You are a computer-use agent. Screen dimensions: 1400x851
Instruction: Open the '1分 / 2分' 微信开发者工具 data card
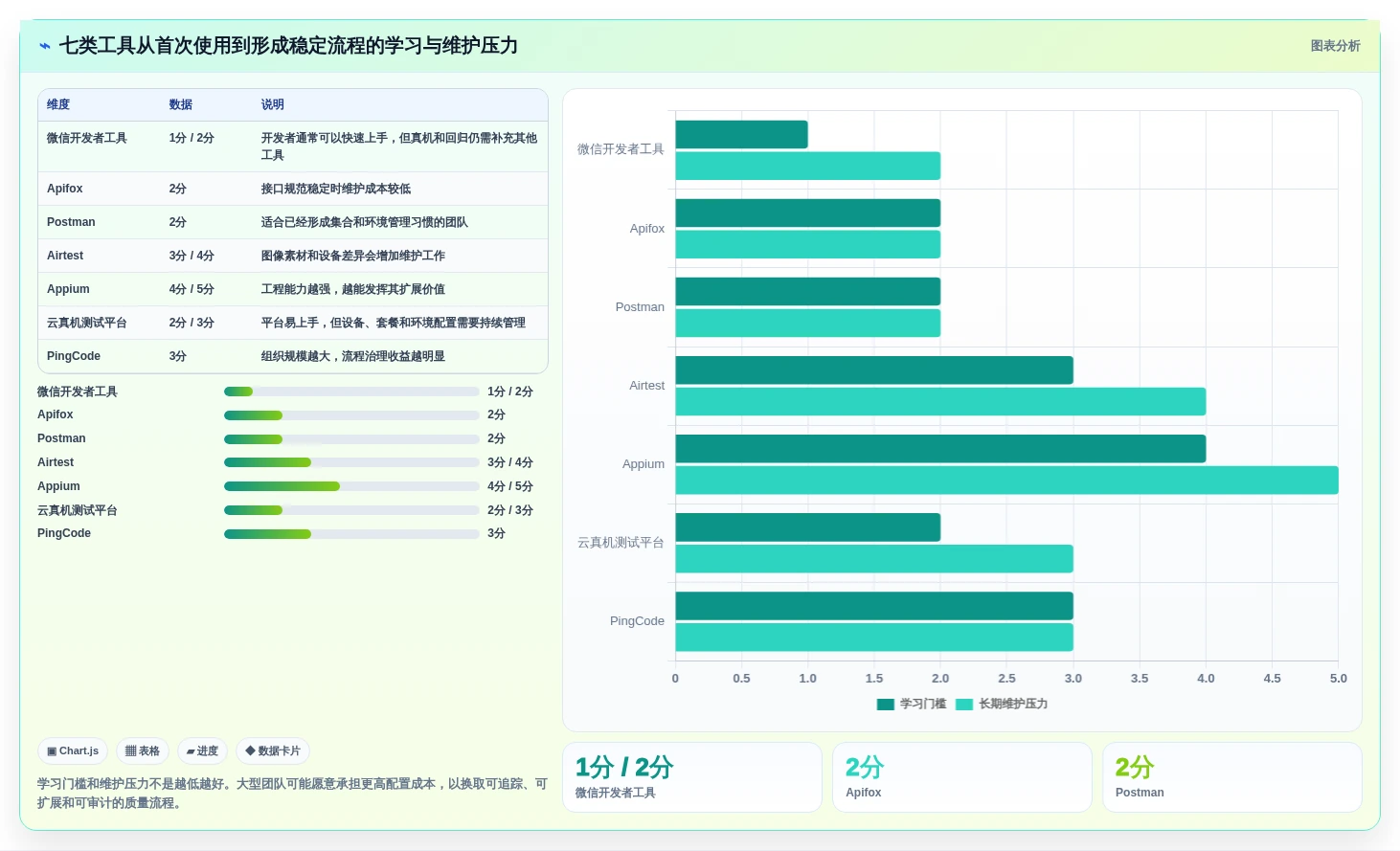[692, 777]
